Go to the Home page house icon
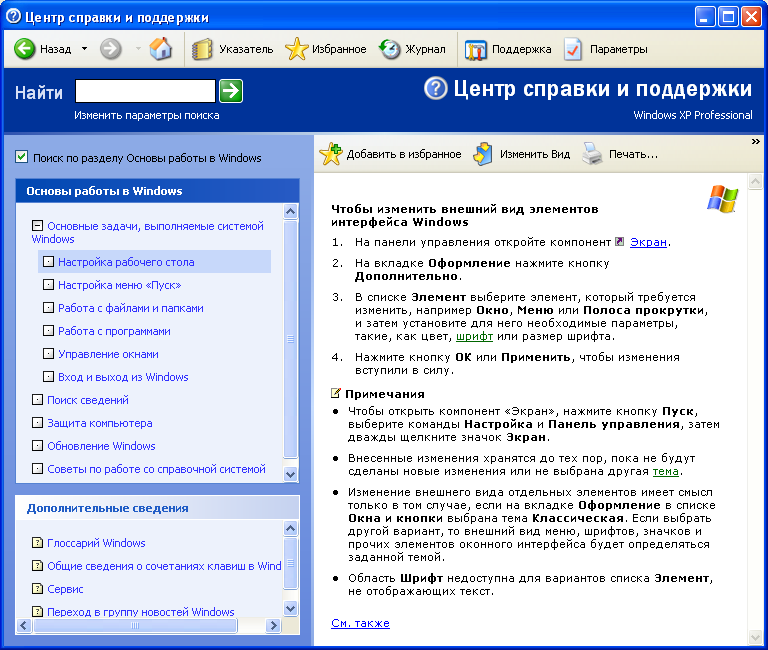Viewport: 768px width, 650px height. point(161,48)
